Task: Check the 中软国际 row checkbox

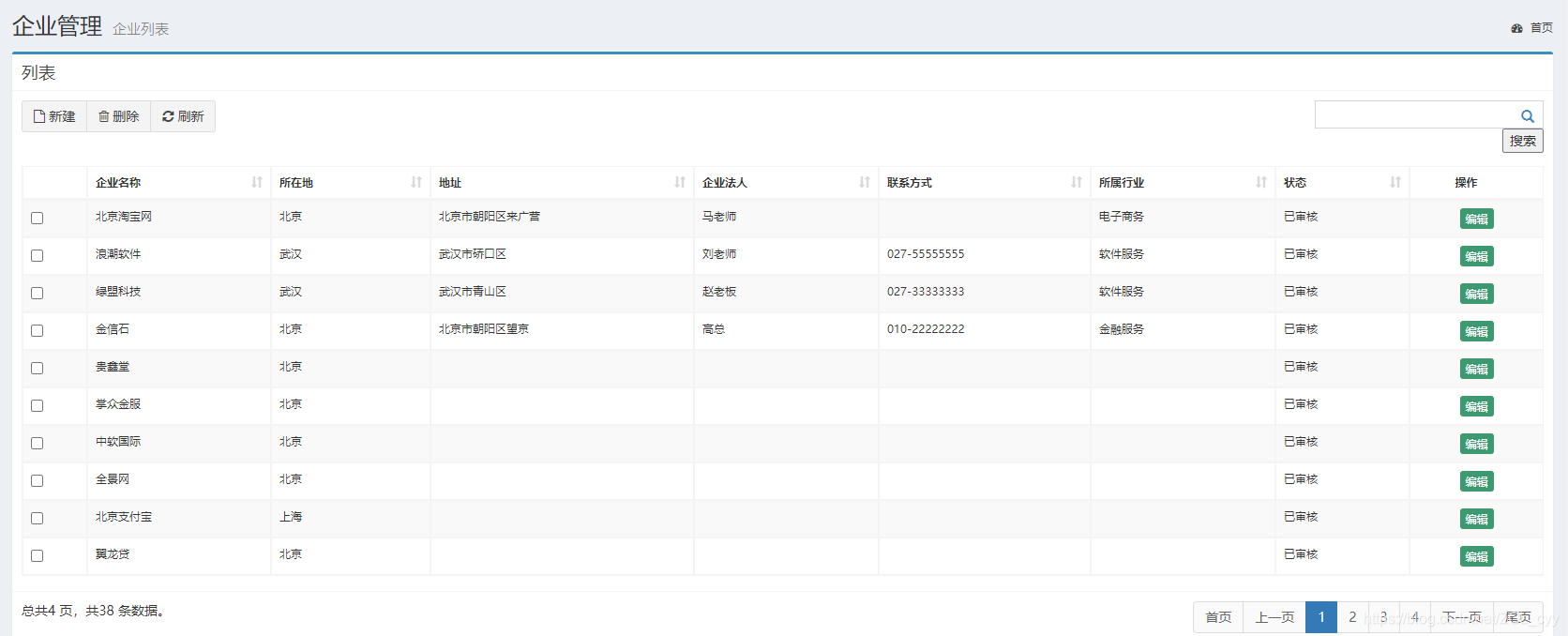Action: (x=37, y=443)
